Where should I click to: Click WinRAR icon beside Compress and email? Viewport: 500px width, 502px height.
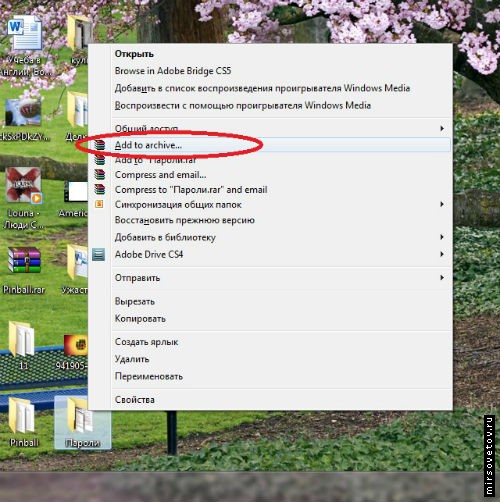[x=99, y=174]
